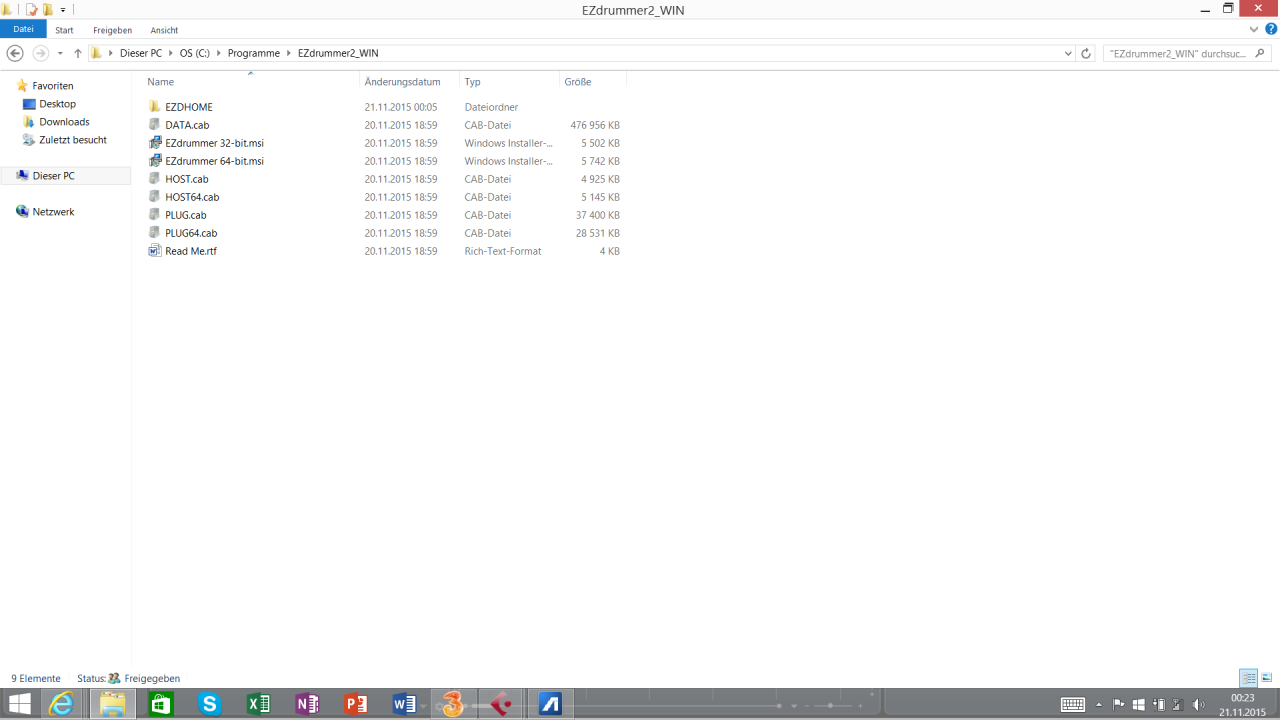Viewport: 1280px width, 720px height.
Task: Select the PLUG64.cab file
Action: coord(191,233)
